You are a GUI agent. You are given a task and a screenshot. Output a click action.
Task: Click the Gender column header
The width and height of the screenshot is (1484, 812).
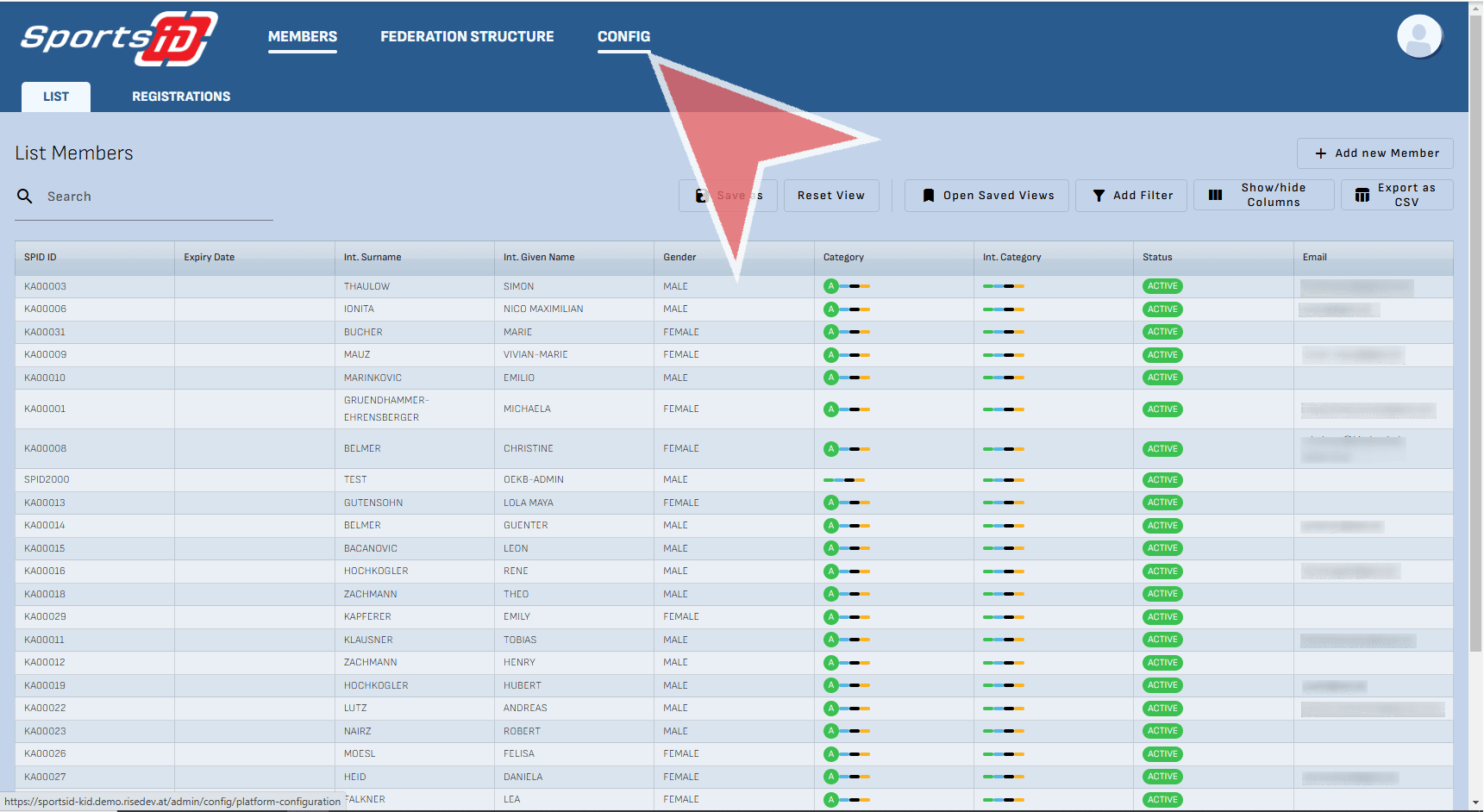679,257
